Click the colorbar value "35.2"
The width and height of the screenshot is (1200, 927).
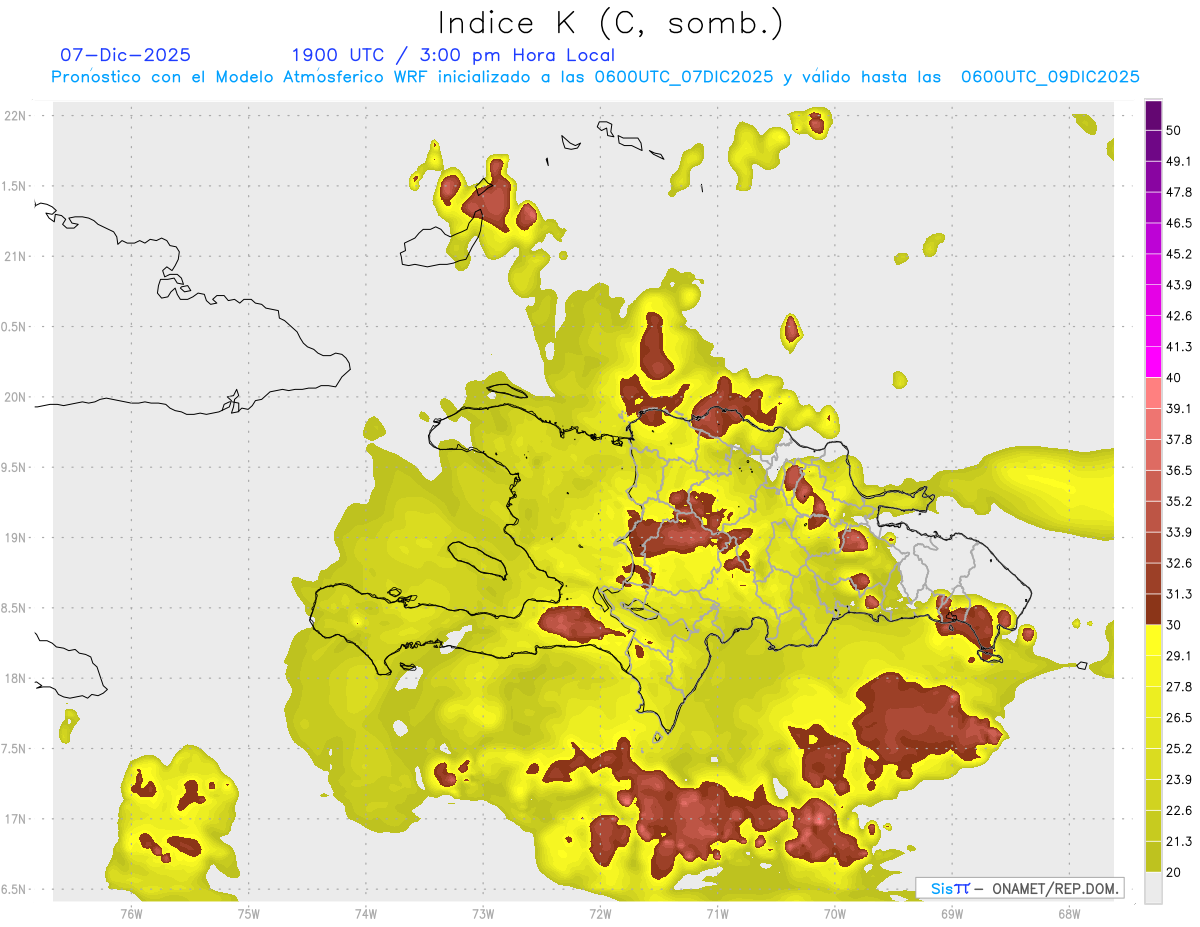[1179, 501]
